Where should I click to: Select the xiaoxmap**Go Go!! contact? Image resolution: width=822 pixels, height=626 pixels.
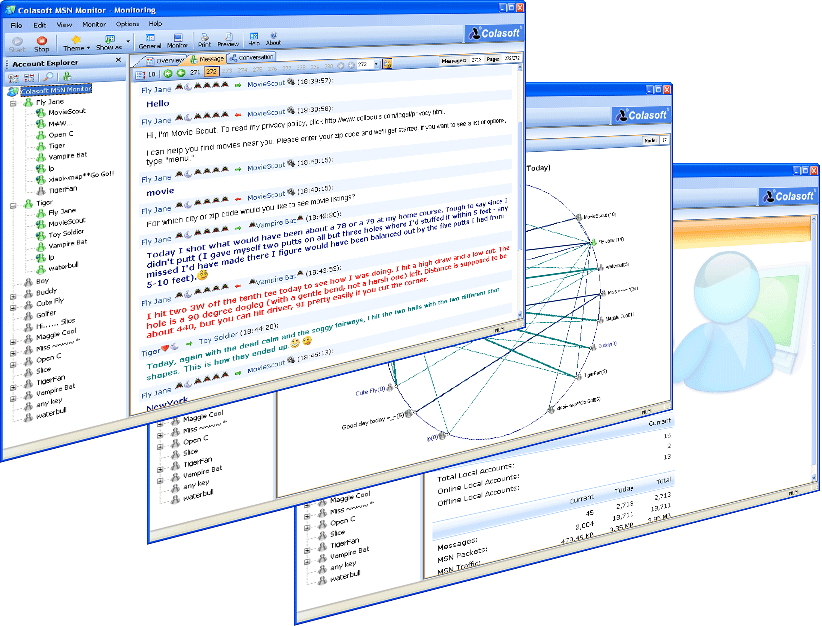coord(81,177)
